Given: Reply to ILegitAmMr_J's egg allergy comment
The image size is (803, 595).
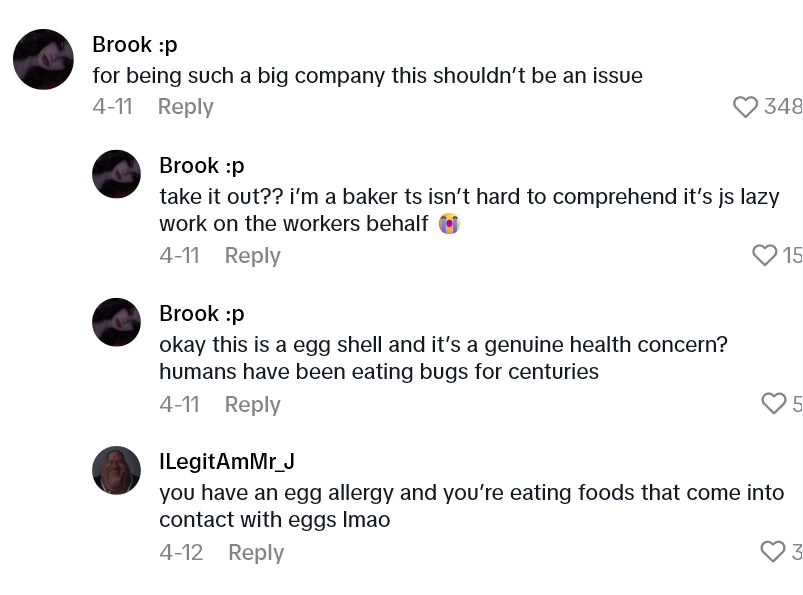Looking at the screenshot, I should coord(256,552).
